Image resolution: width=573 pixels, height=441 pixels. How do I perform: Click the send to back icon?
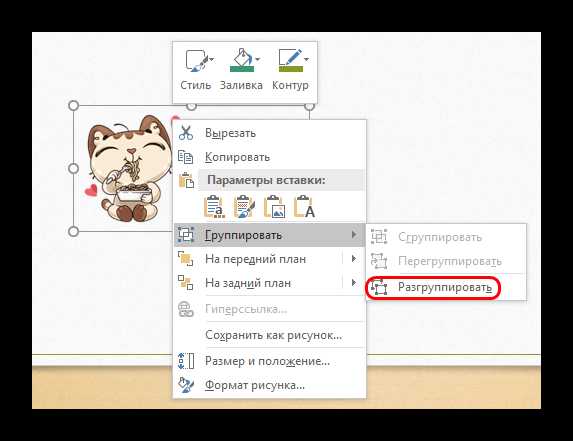186,283
